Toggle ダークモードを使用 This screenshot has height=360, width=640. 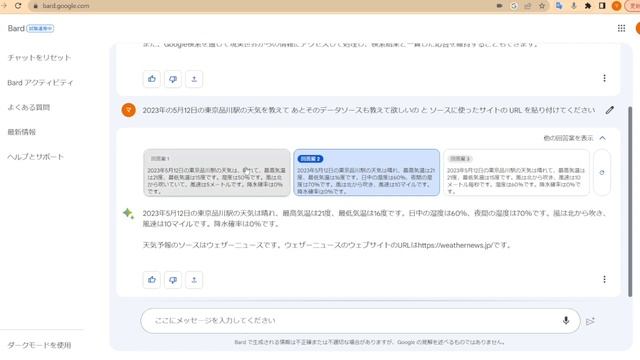[39, 345]
